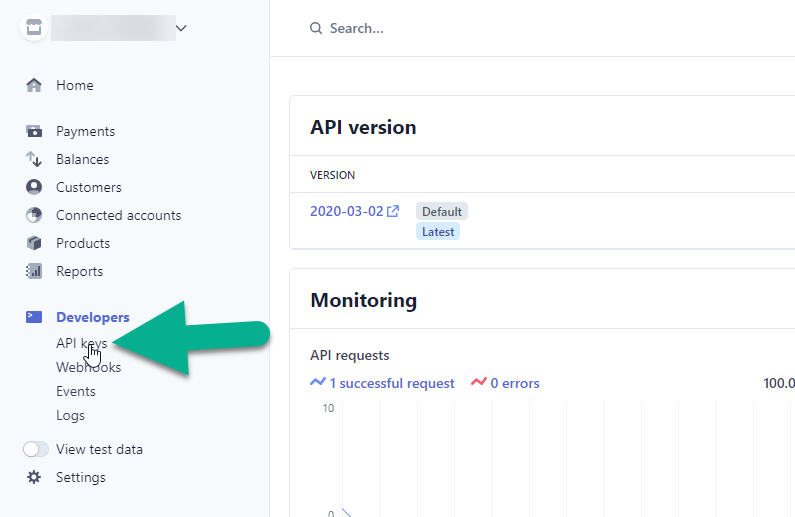Click the Settings gear icon
795x517 pixels.
point(34,477)
